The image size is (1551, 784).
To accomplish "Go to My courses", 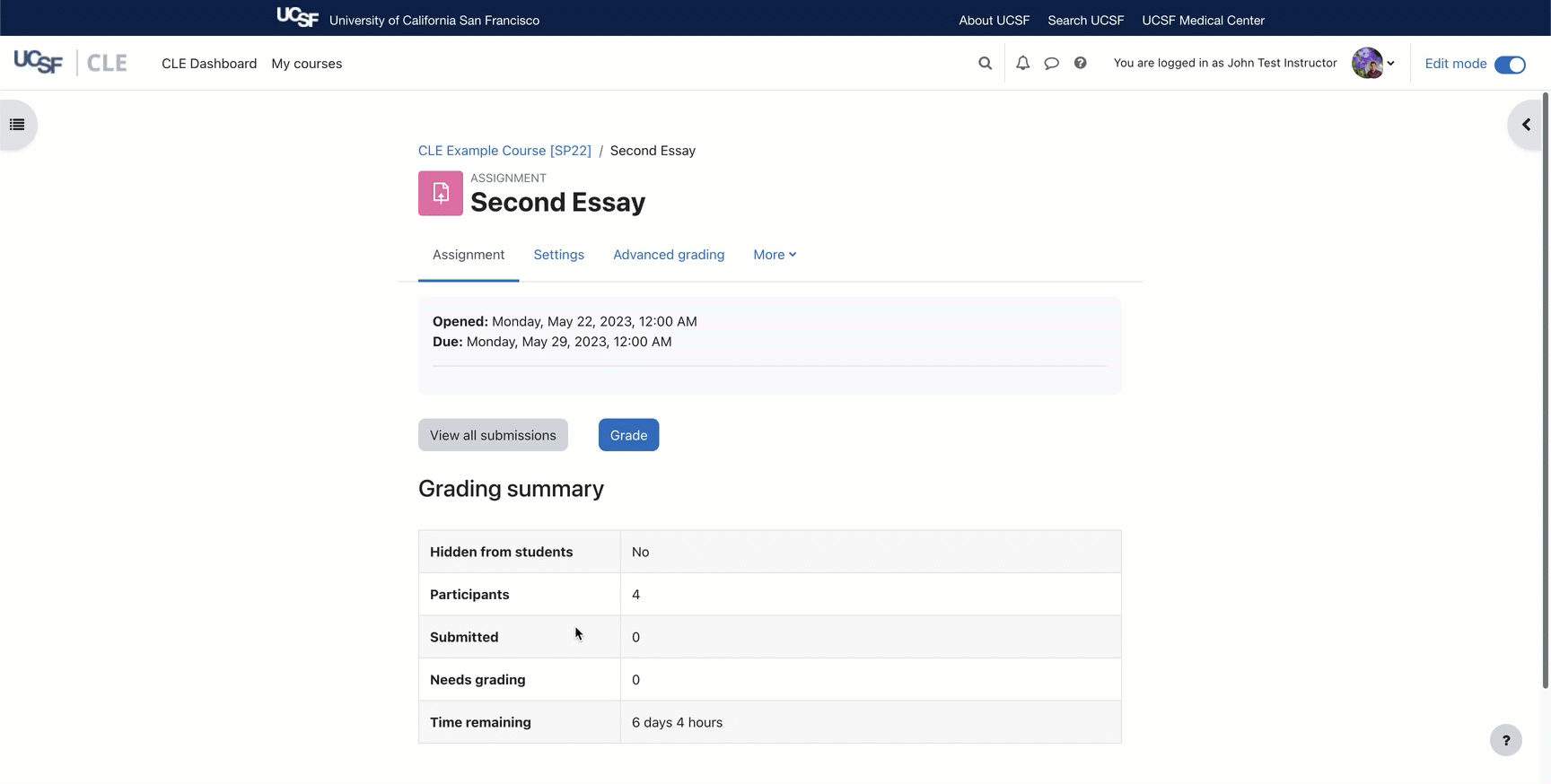I will (306, 64).
